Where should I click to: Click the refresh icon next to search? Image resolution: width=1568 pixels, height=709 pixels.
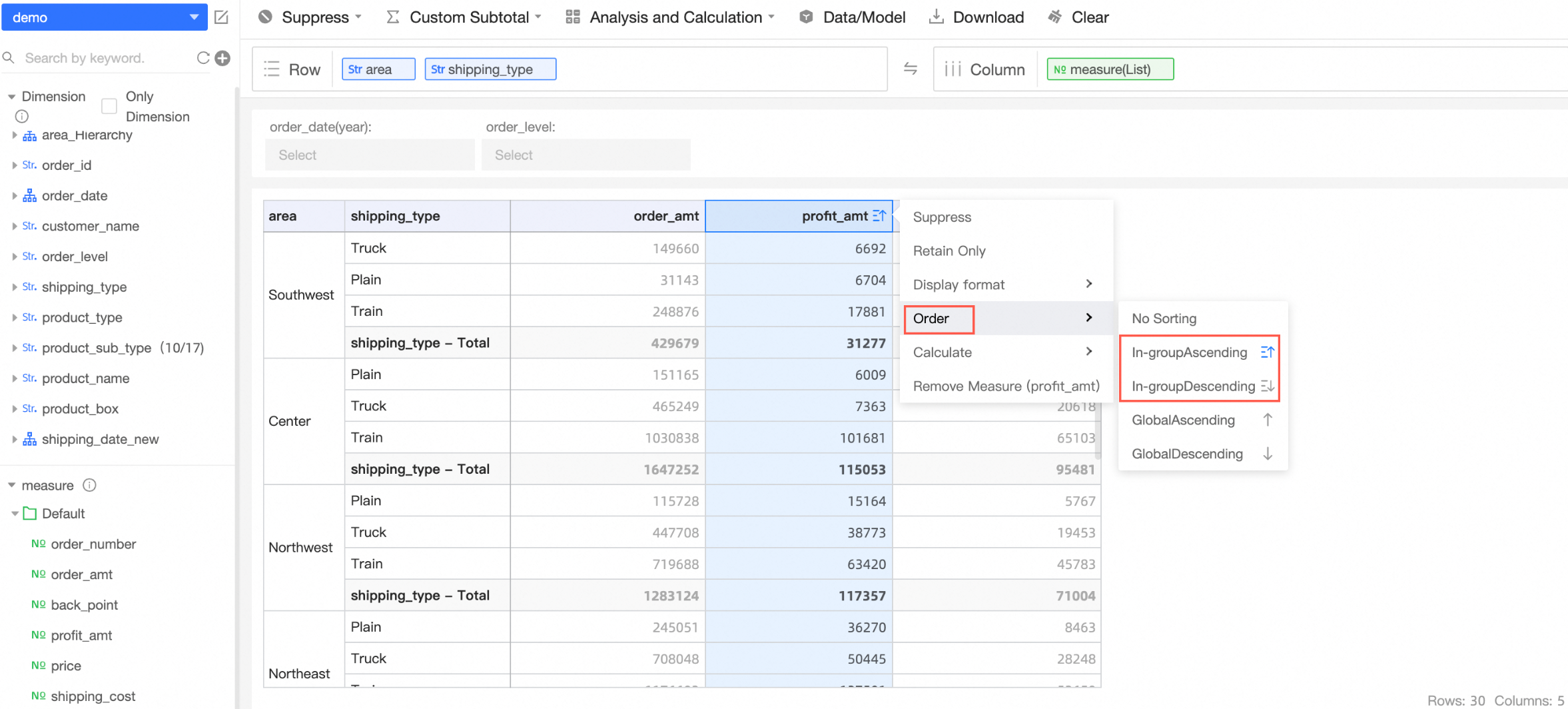click(203, 58)
